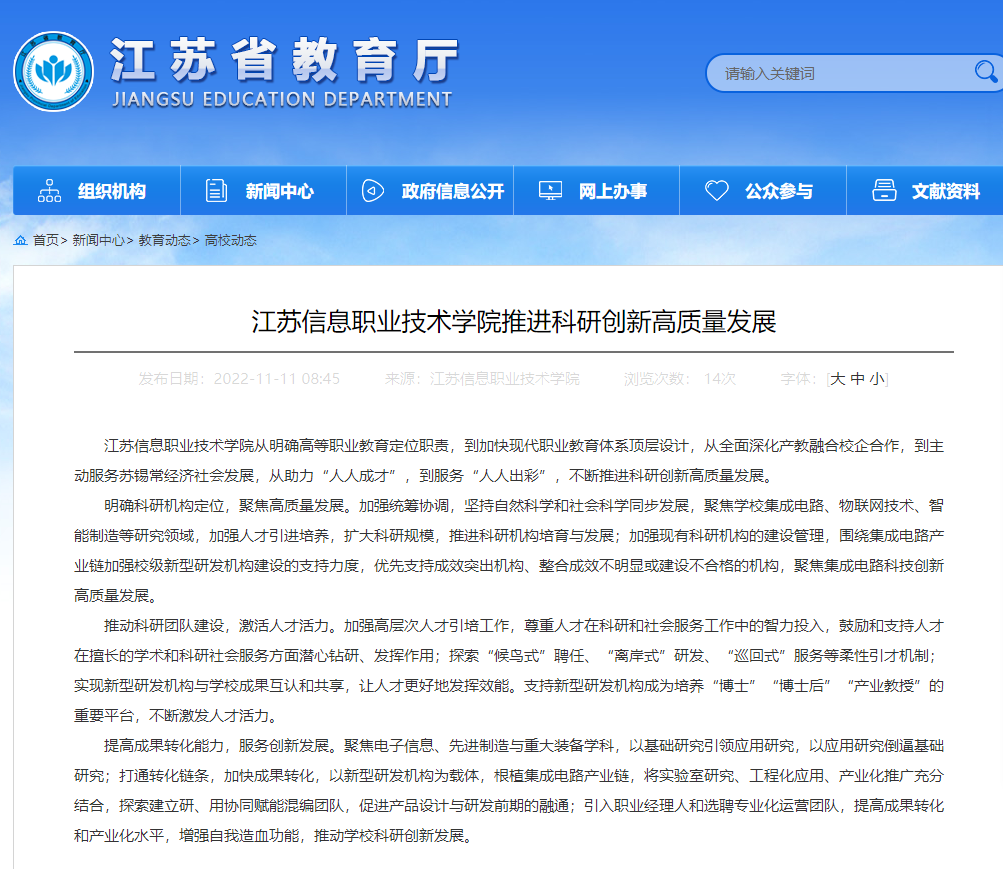This screenshot has width=1003, height=869.
Task: Click the JIANGSU EDUCATION DEPARTMENT English subtitle
Action: tap(282, 100)
